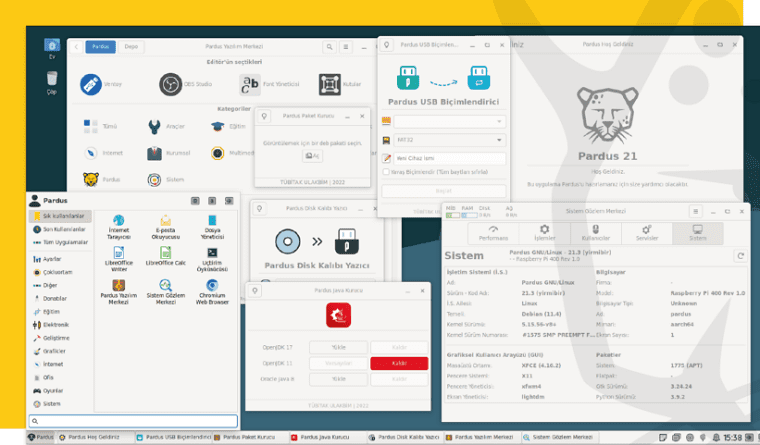The width and height of the screenshot is (760, 445).
Task: Click red Kaldır button for OpenJDK 11
Action: coord(399,364)
